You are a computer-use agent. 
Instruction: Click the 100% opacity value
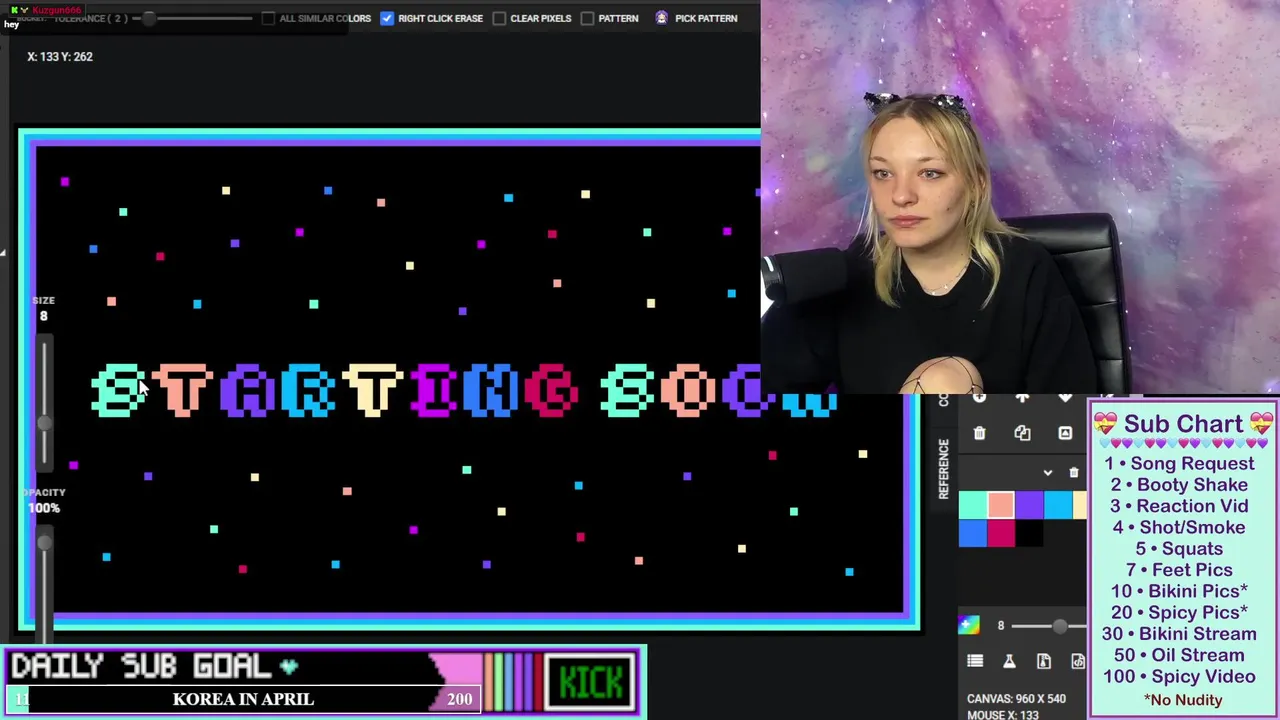point(44,508)
